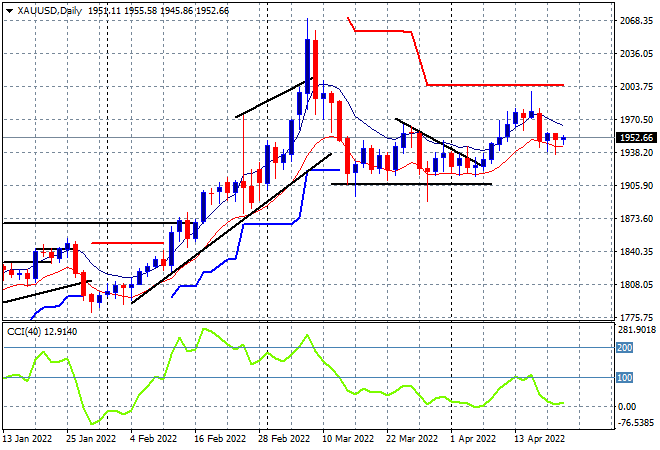Select the 1808.05 price axis label

click(x=636, y=285)
